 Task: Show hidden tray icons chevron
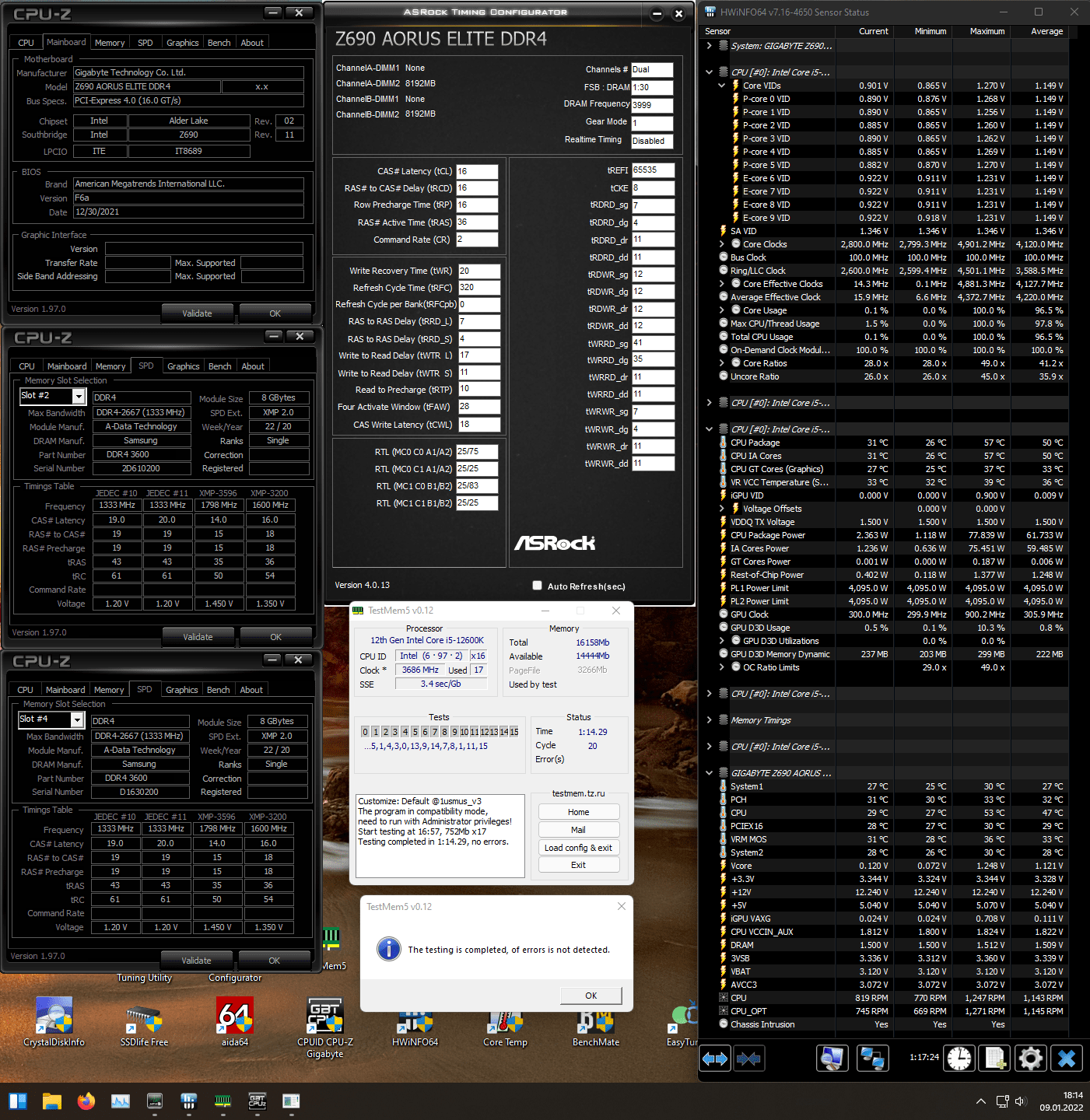(x=980, y=1101)
